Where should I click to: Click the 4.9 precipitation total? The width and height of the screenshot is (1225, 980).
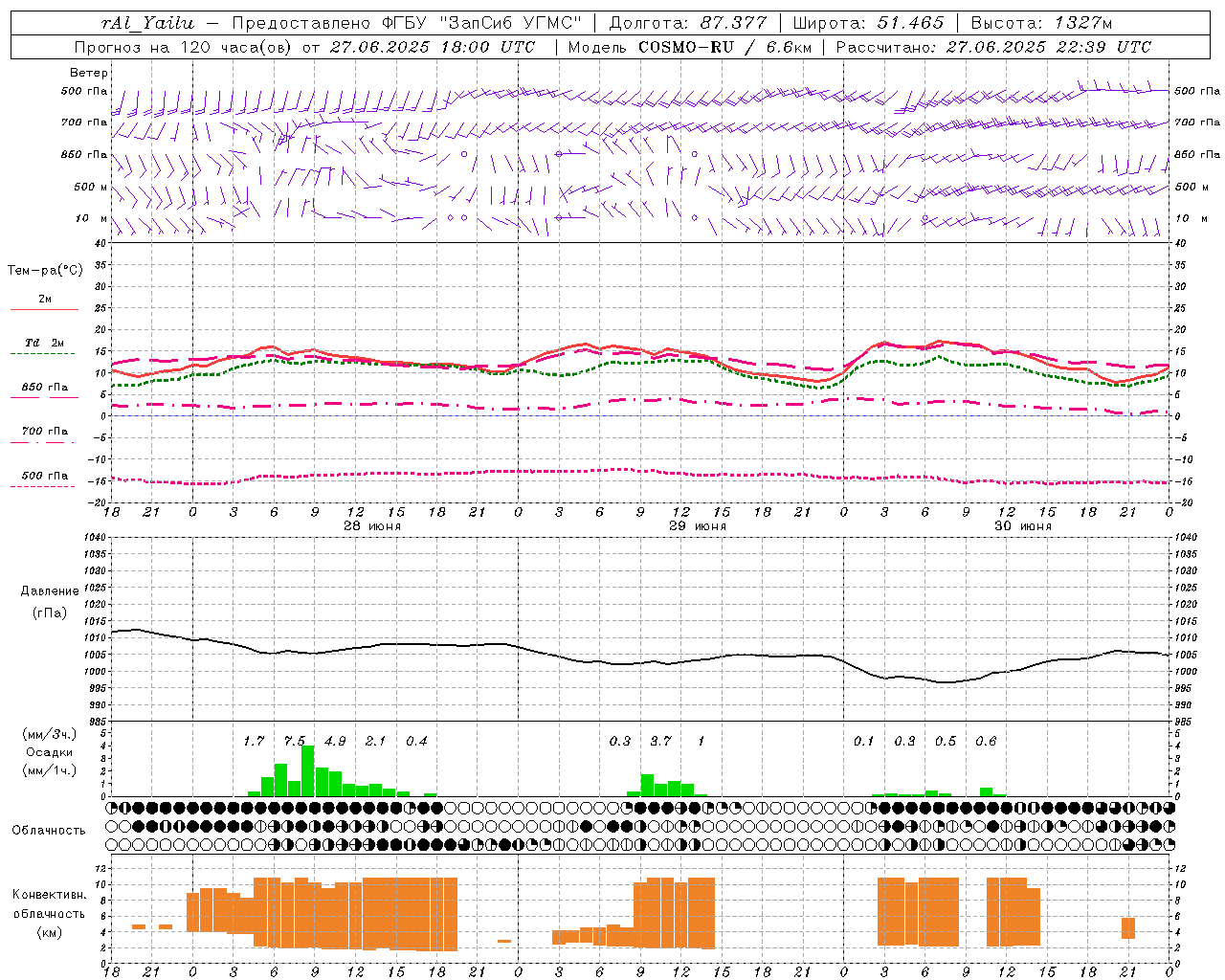coord(335,741)
